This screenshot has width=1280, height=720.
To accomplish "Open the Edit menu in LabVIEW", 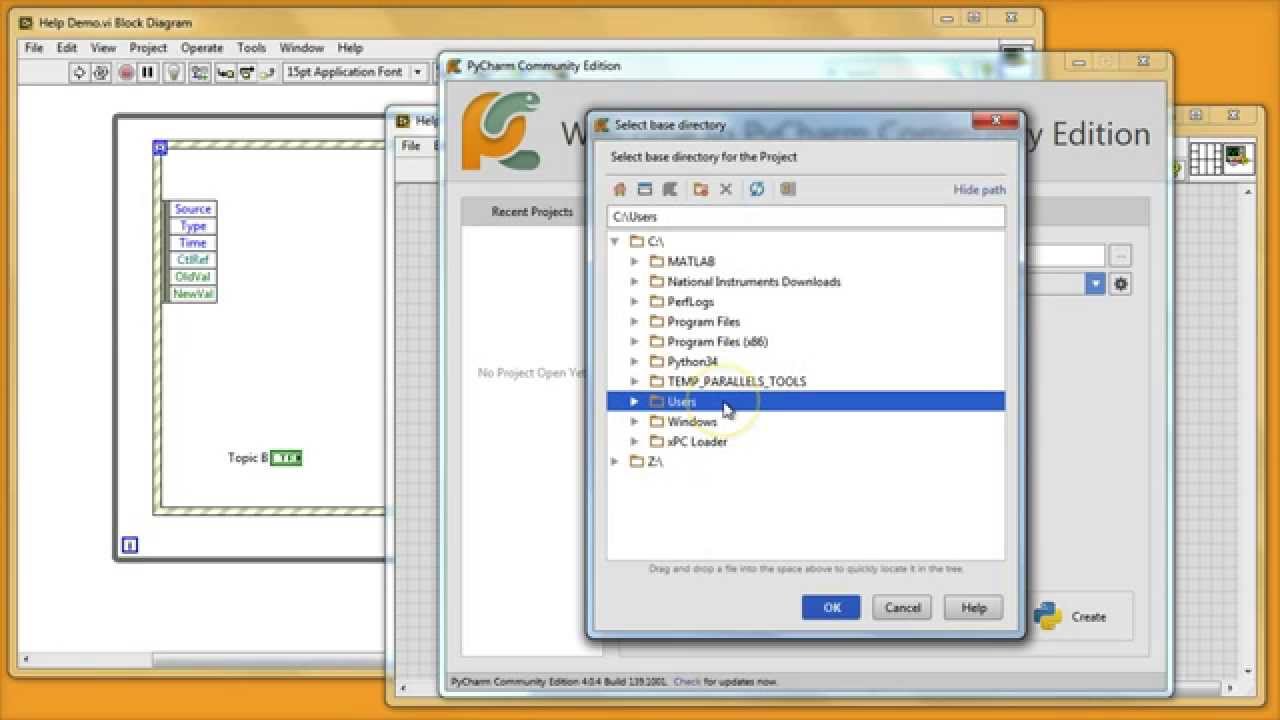I will (x=67, y=47).
